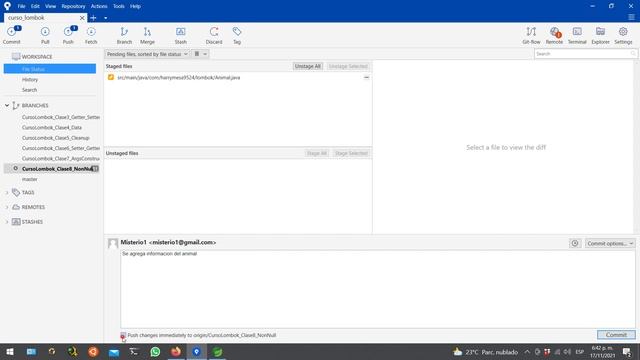Viewport: 640px width, 360px height.
Task: Open the Repository menu
Action: (x=73, y=6)
